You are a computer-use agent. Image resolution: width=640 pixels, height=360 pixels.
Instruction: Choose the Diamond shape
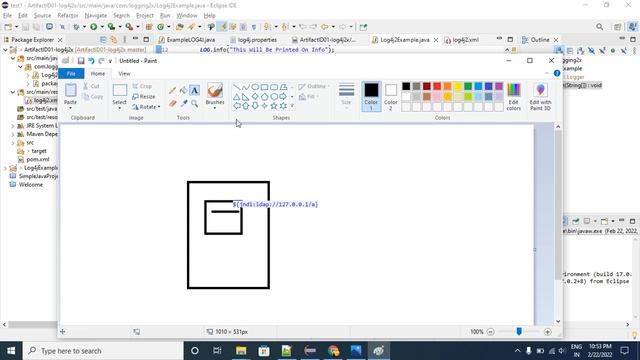255,97
